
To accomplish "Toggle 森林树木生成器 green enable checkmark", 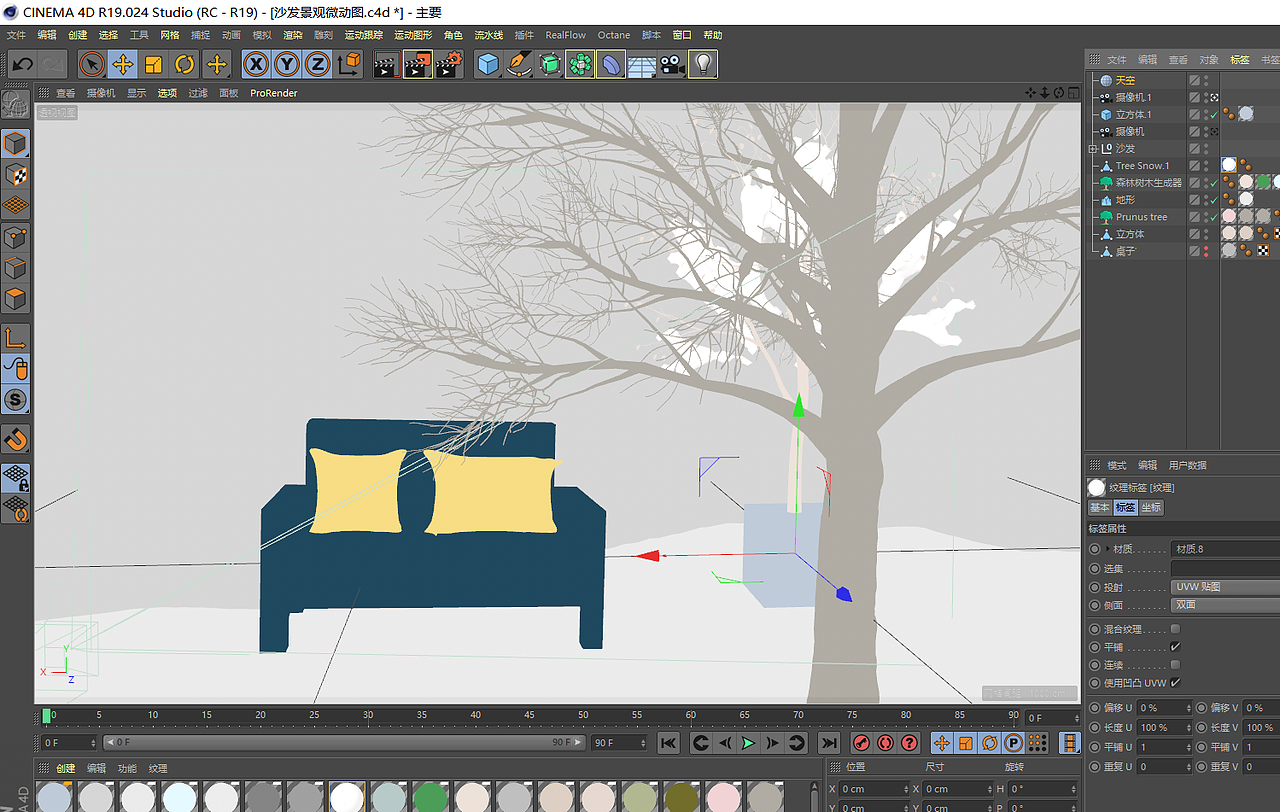I will point(1214,183).
